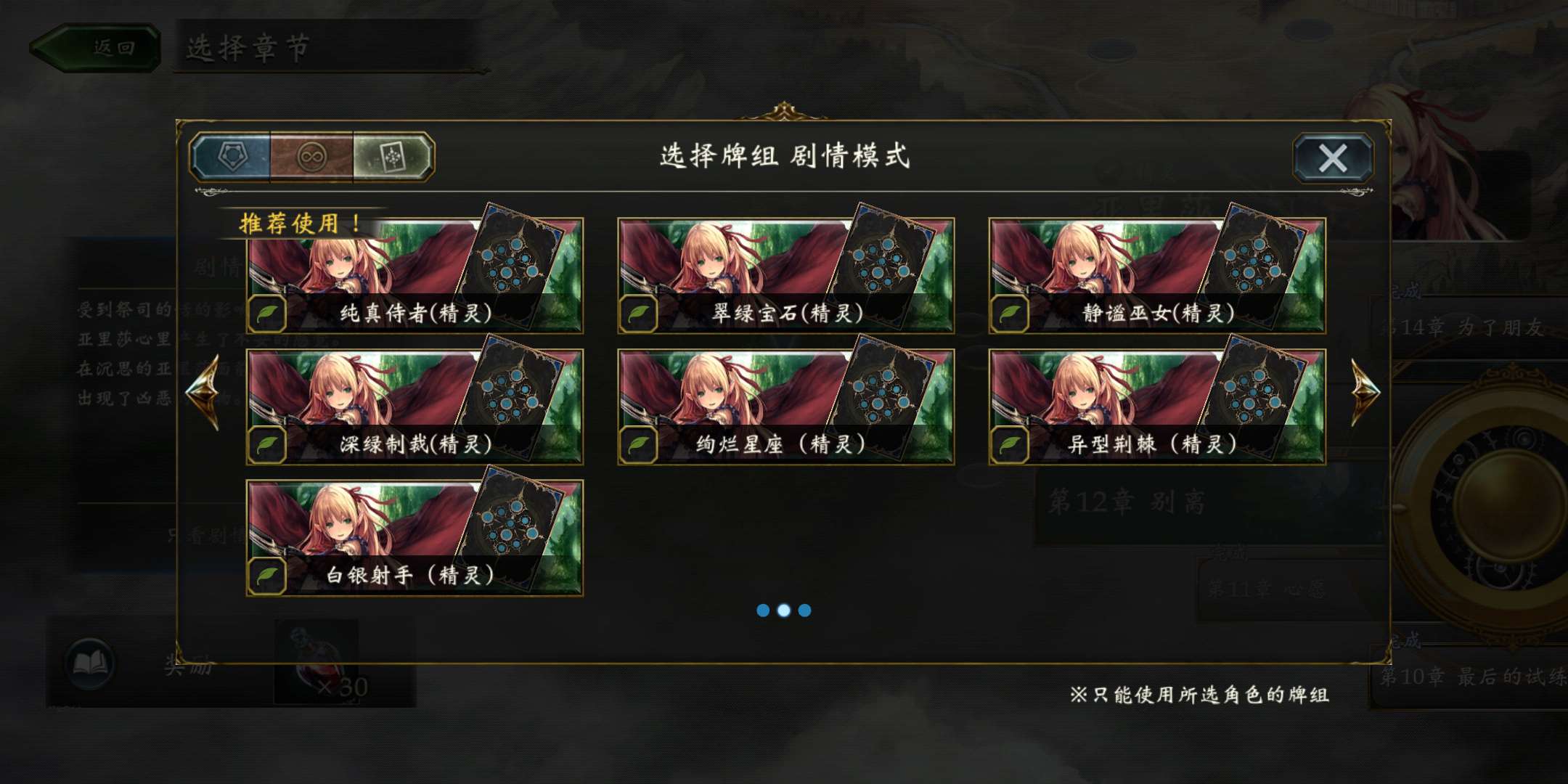Select the Rotation format pentagon icon
1568x784 pixels.
(x=231, y=156)
